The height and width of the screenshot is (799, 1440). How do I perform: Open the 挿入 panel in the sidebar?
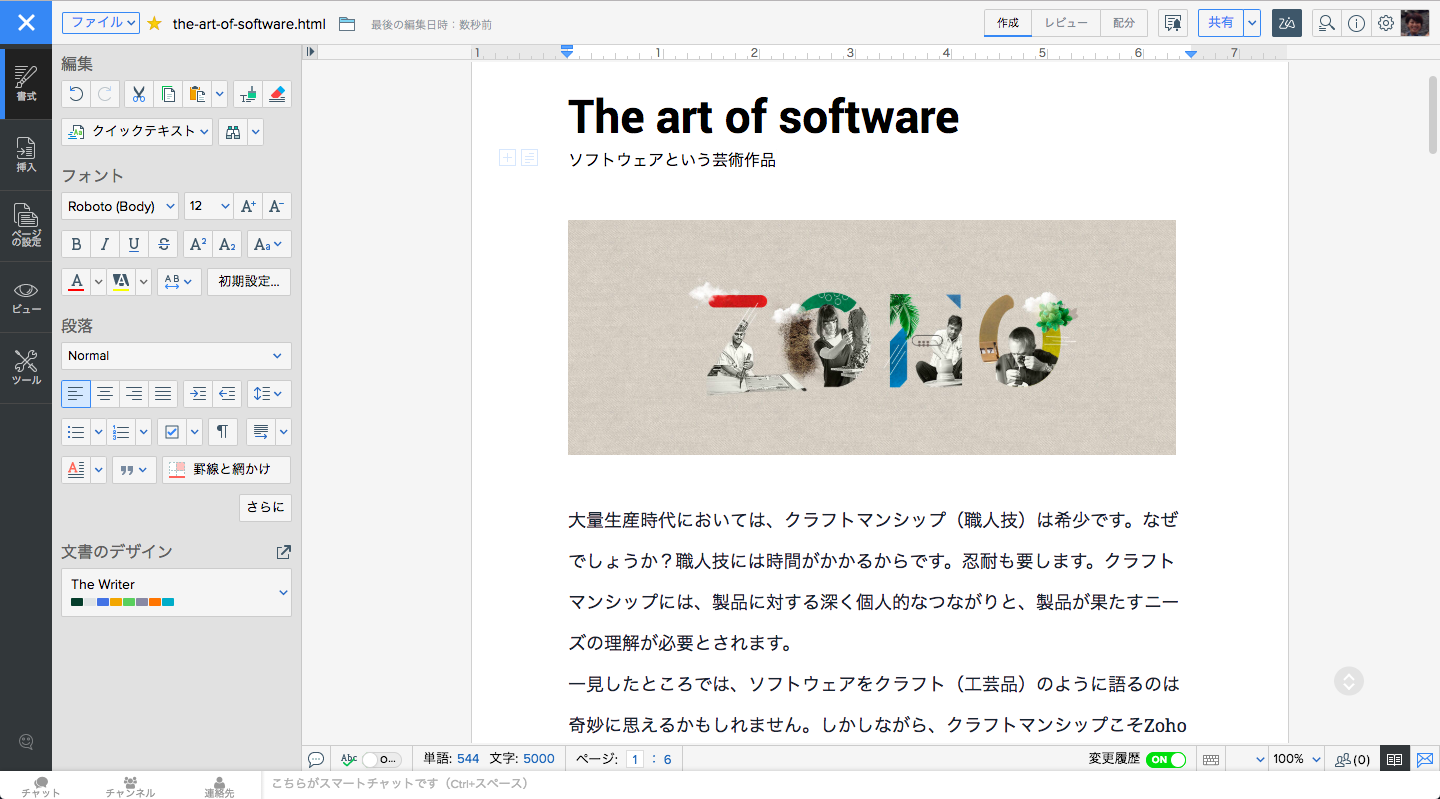click(x=26, y=155)
